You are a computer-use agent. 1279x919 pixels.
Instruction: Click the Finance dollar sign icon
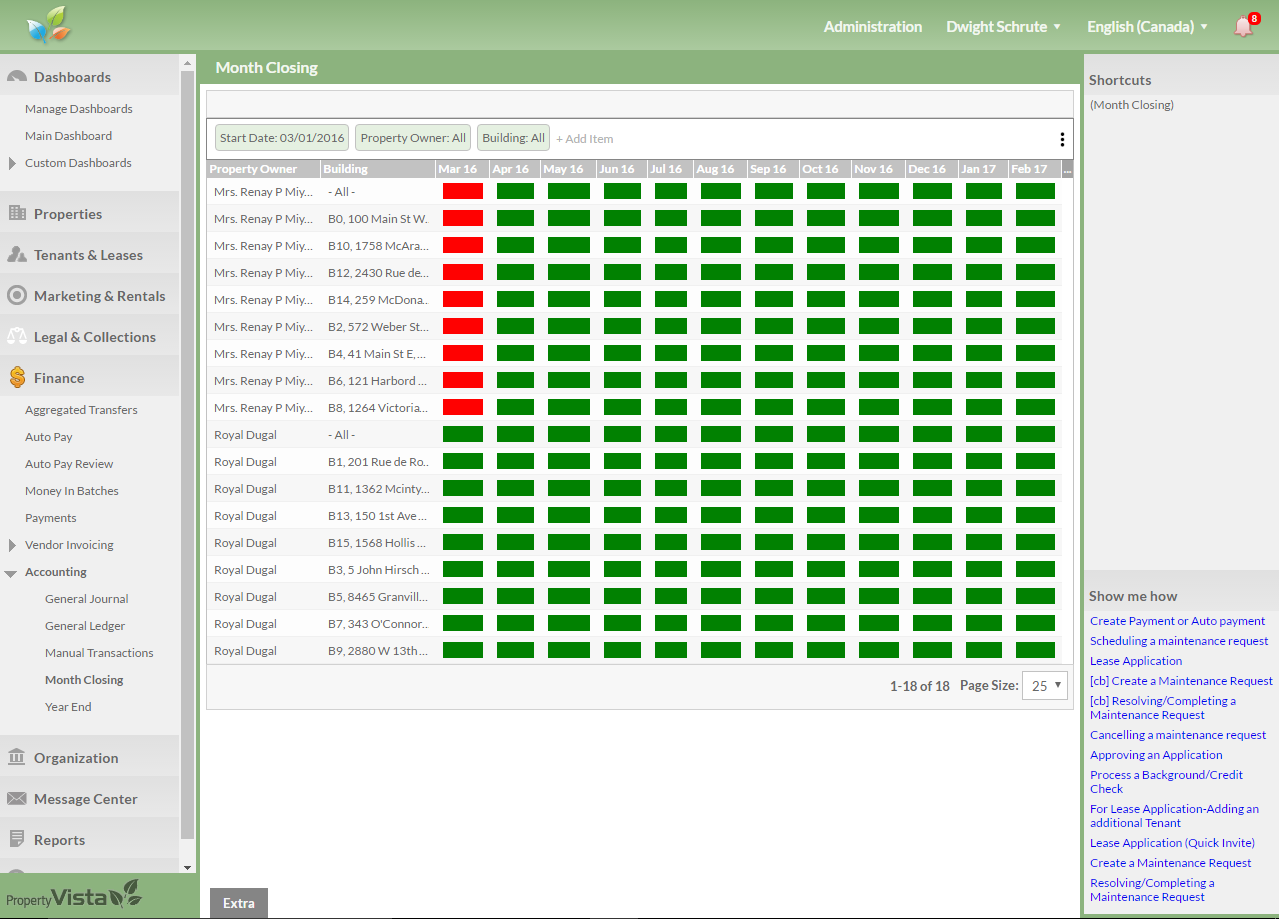[16, 378]
